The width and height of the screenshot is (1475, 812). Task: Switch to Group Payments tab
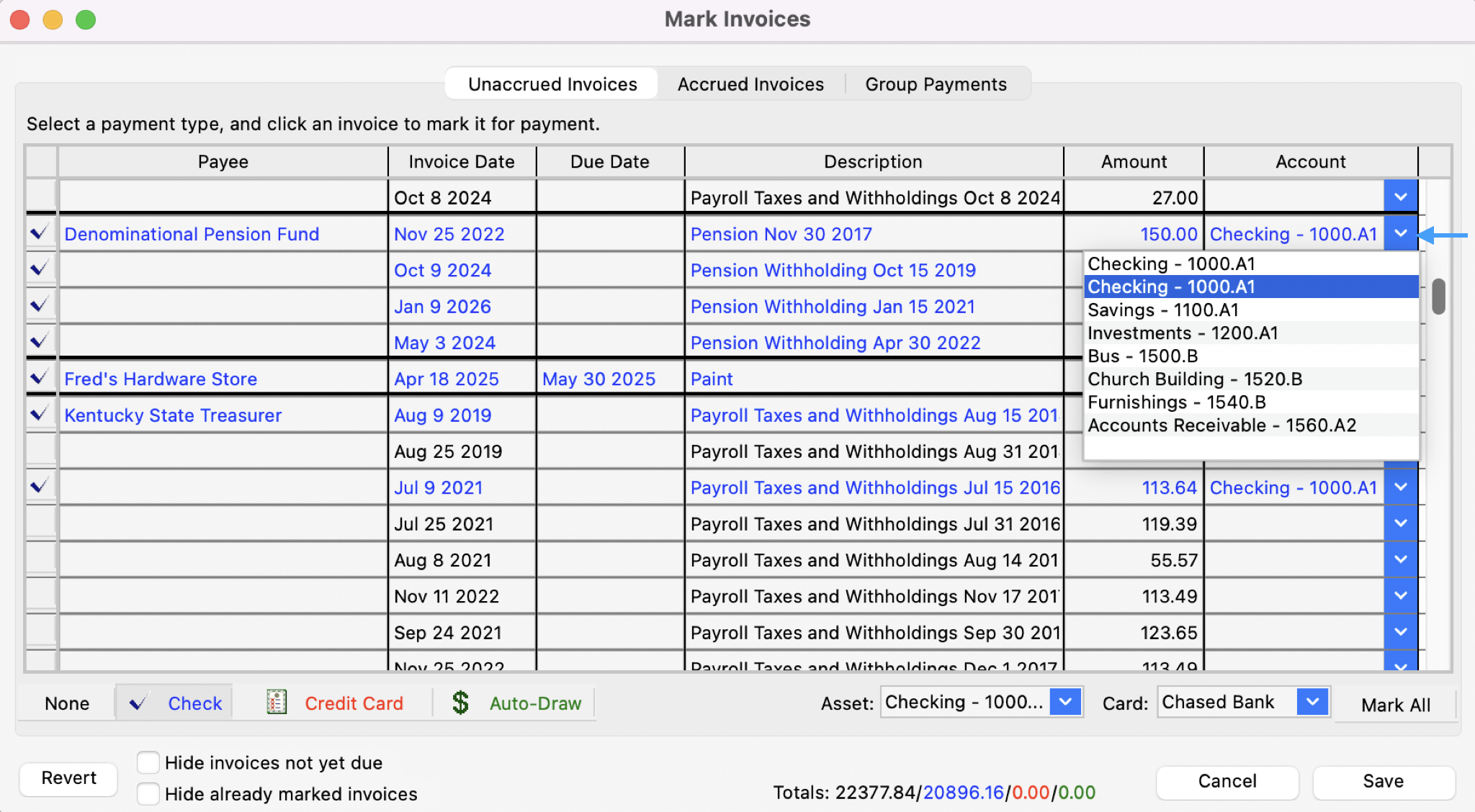936,84
